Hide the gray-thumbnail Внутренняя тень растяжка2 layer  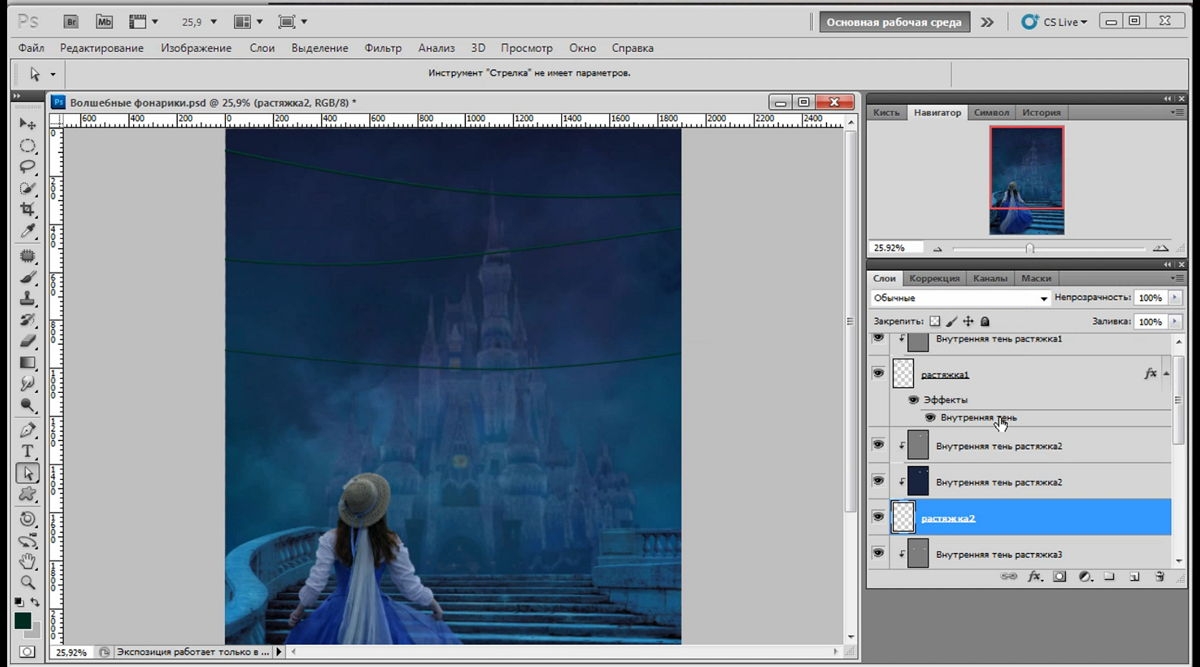(x=878, y=445)
